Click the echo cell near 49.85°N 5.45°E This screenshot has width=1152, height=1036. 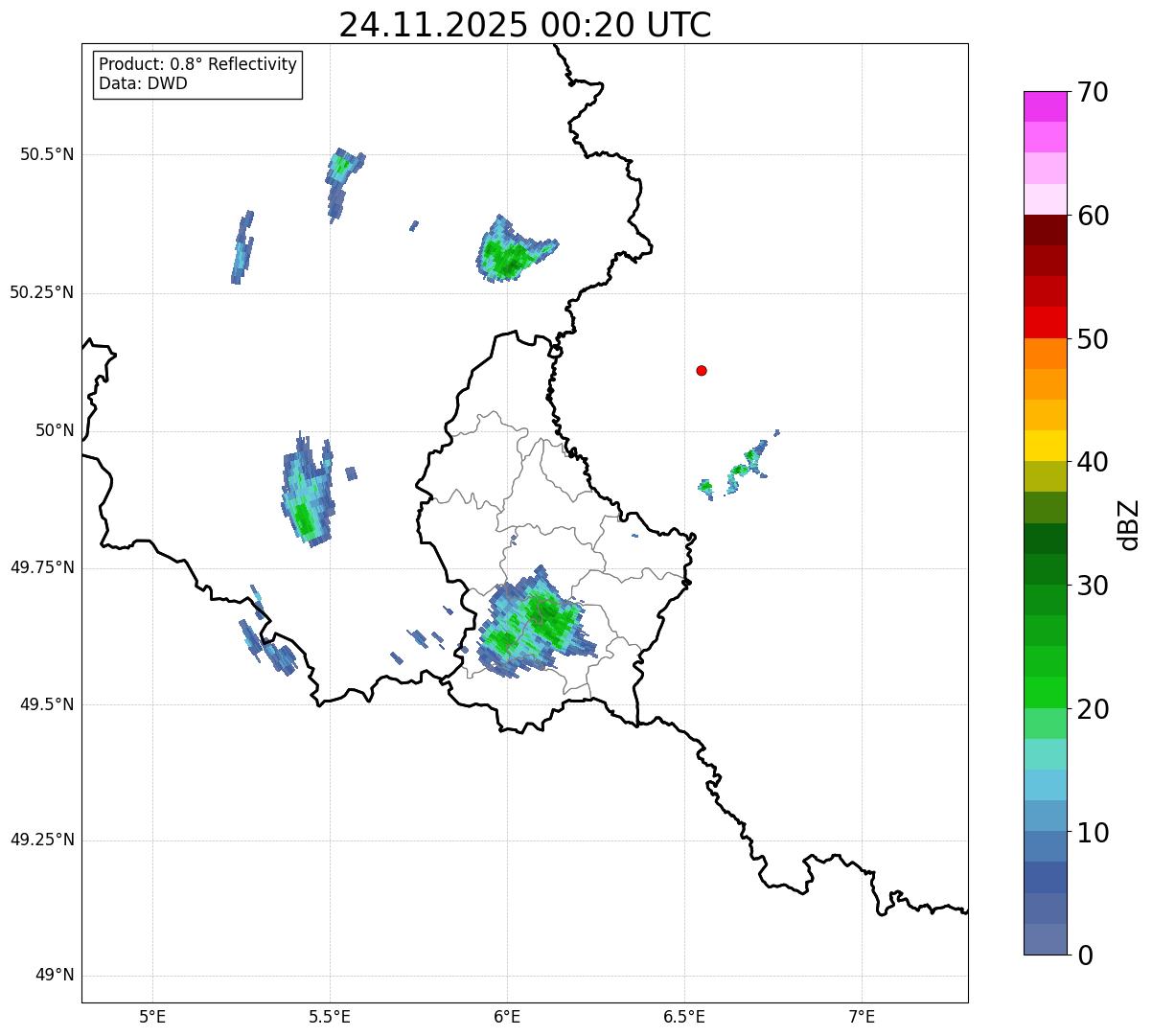coord(308,491)
